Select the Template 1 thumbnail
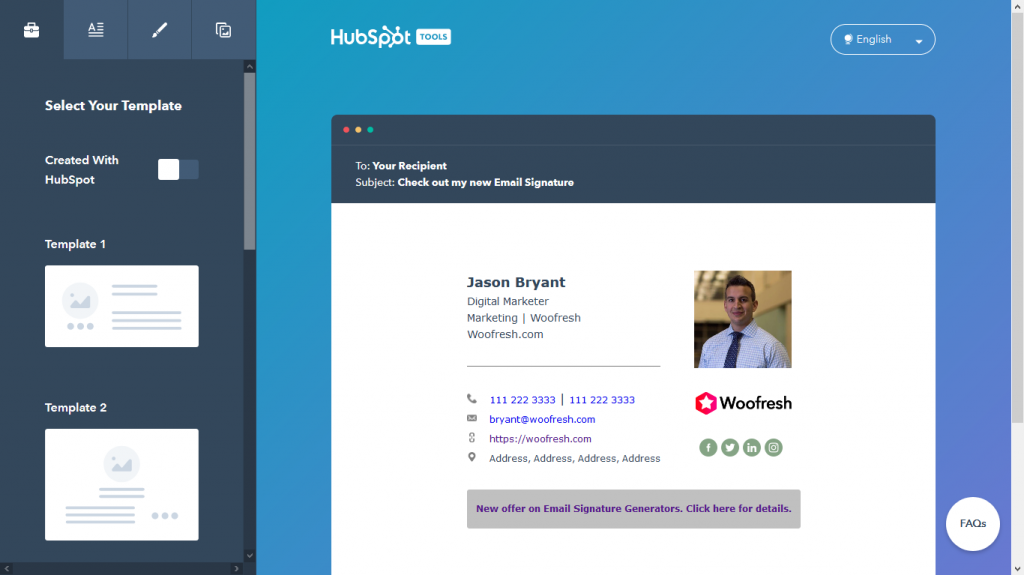Viewport: 1024px width, 575px height. 121,306
